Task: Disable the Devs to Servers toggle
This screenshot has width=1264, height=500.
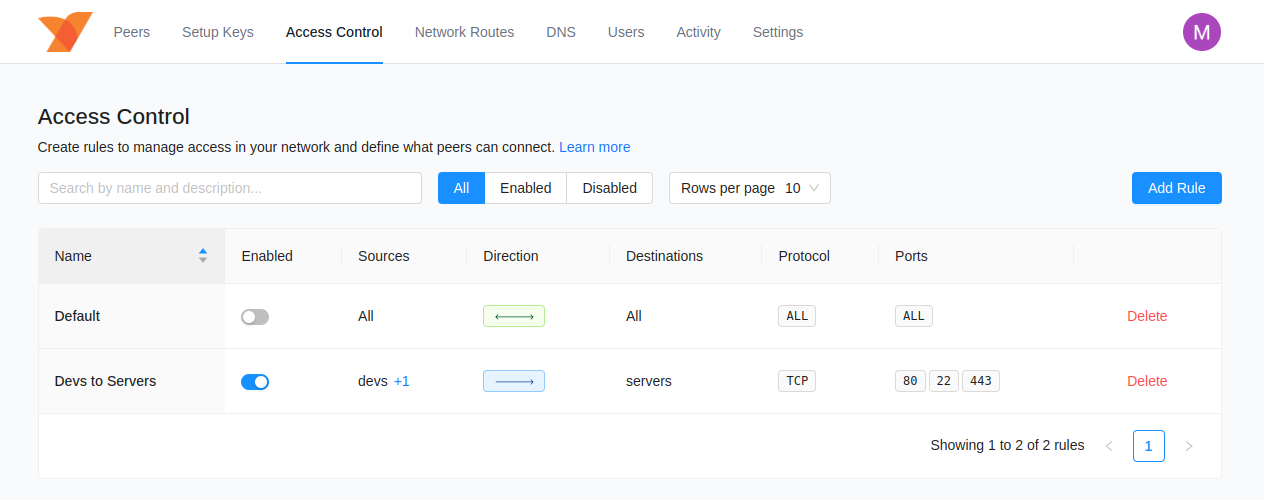Action: [255, 381]
